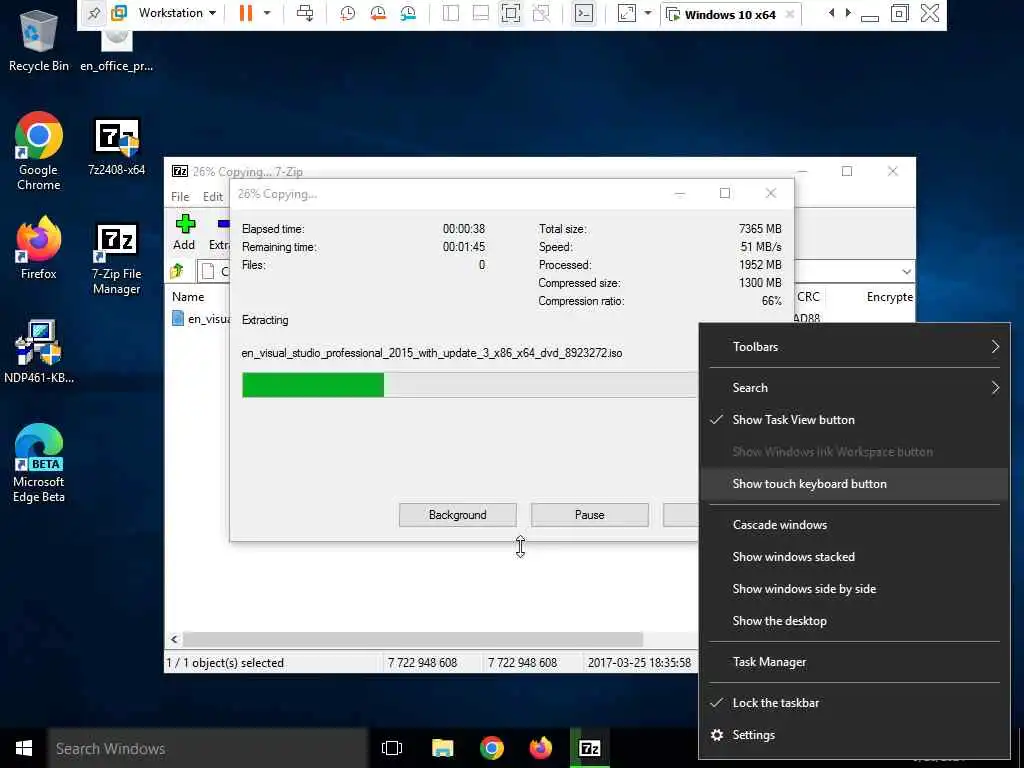Open 7-Zip File Manager desktop shortcut

[x=116, y=259]
